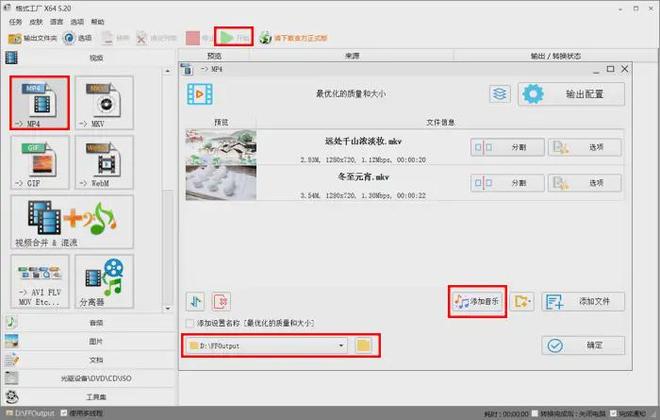Image resolution: width=660 pixels, height=420 pixels.
Task: Click the Add Music button (添加音乐)
Action: 477,301
